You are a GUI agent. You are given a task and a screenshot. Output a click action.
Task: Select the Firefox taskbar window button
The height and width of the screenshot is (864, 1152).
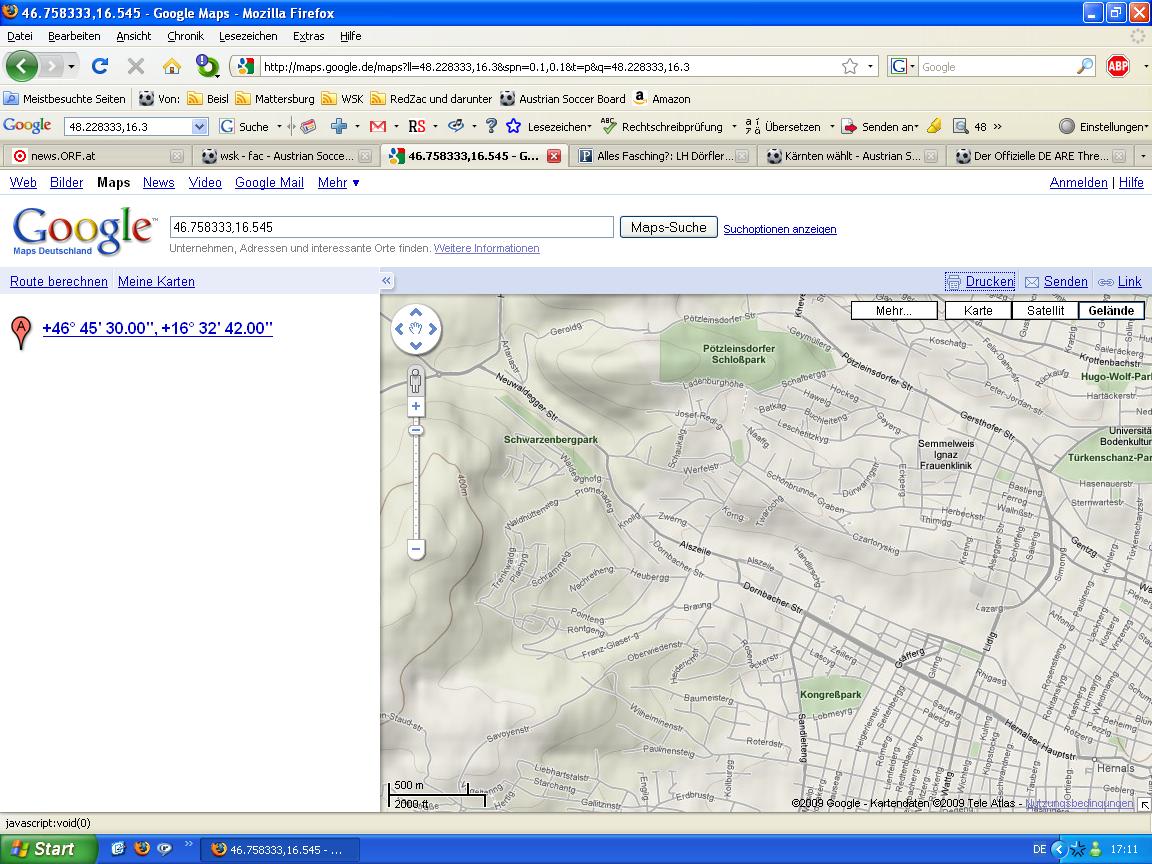(x=280, y=849)
